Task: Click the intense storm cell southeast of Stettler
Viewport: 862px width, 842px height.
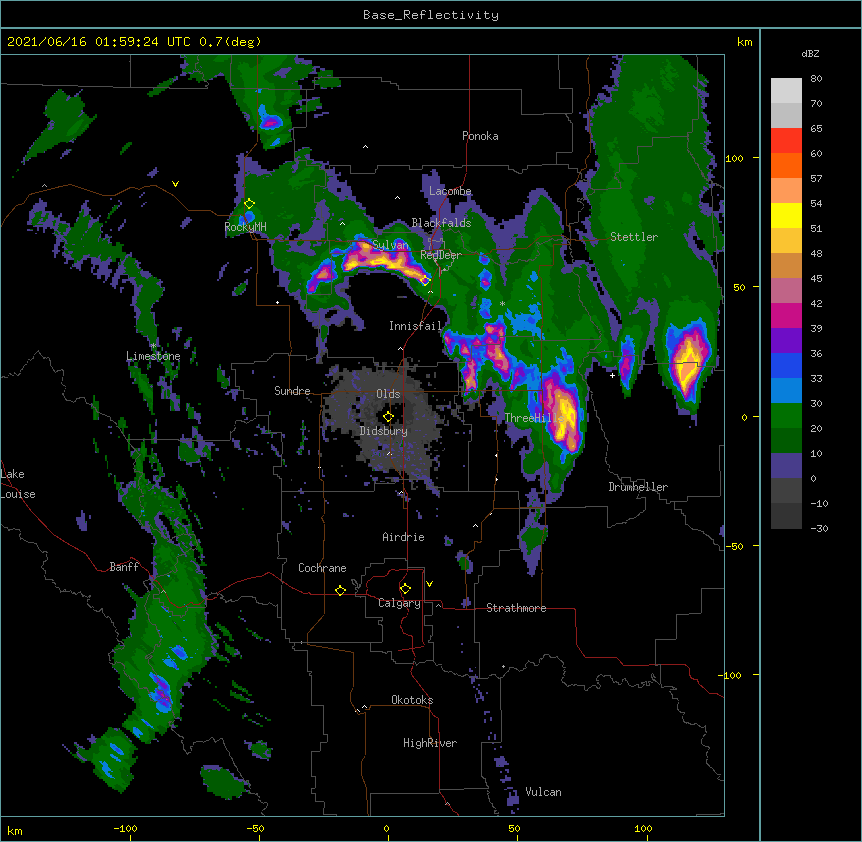Action: (687, 363)
